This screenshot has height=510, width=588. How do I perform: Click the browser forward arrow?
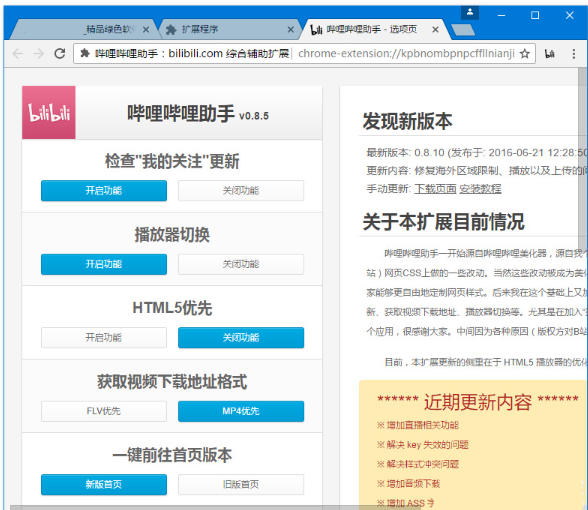(x=38, y=54)
